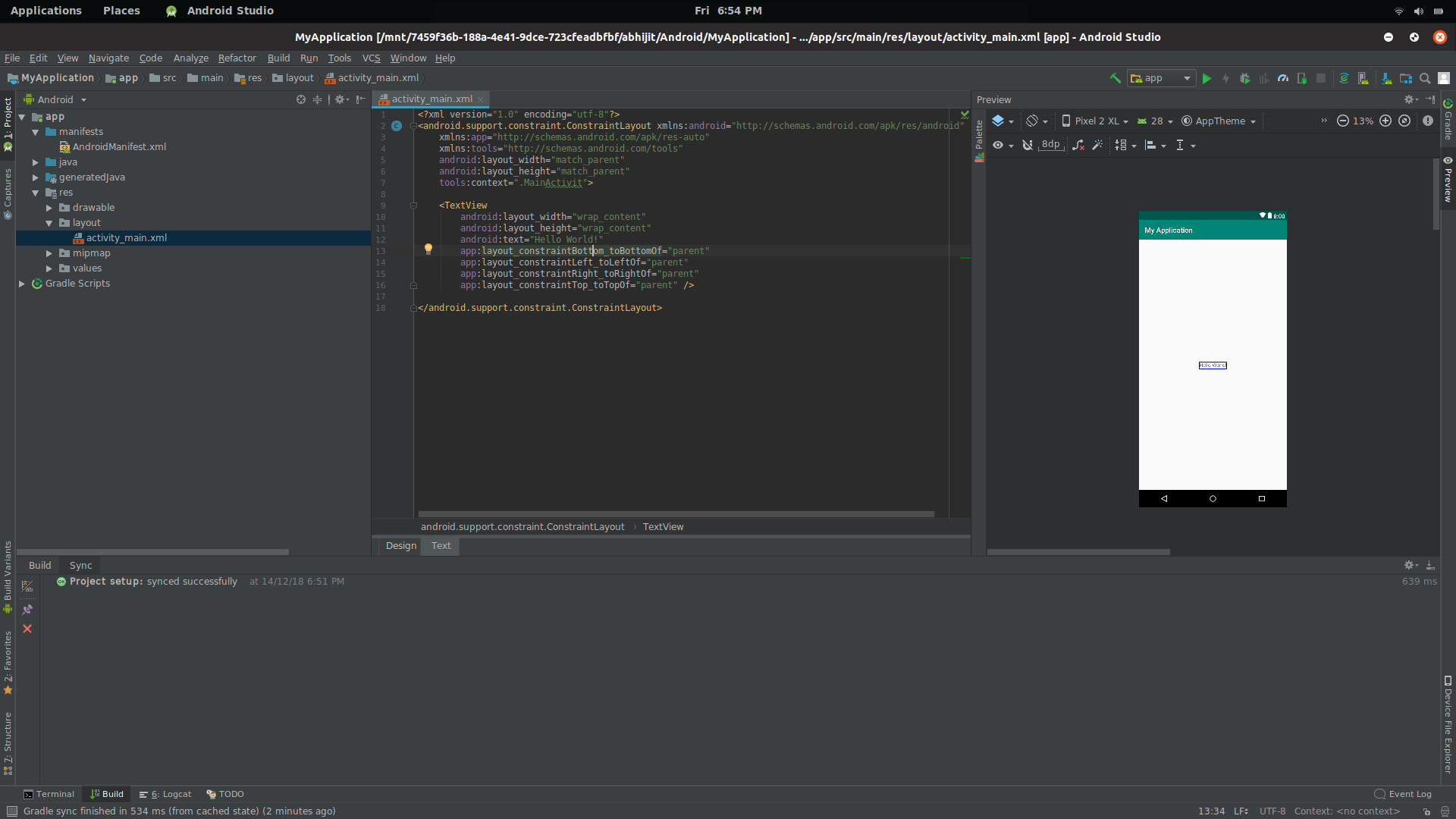Open the Pixel 2 XL device dropdown
1456x819 pixels.
point(1096,121)
